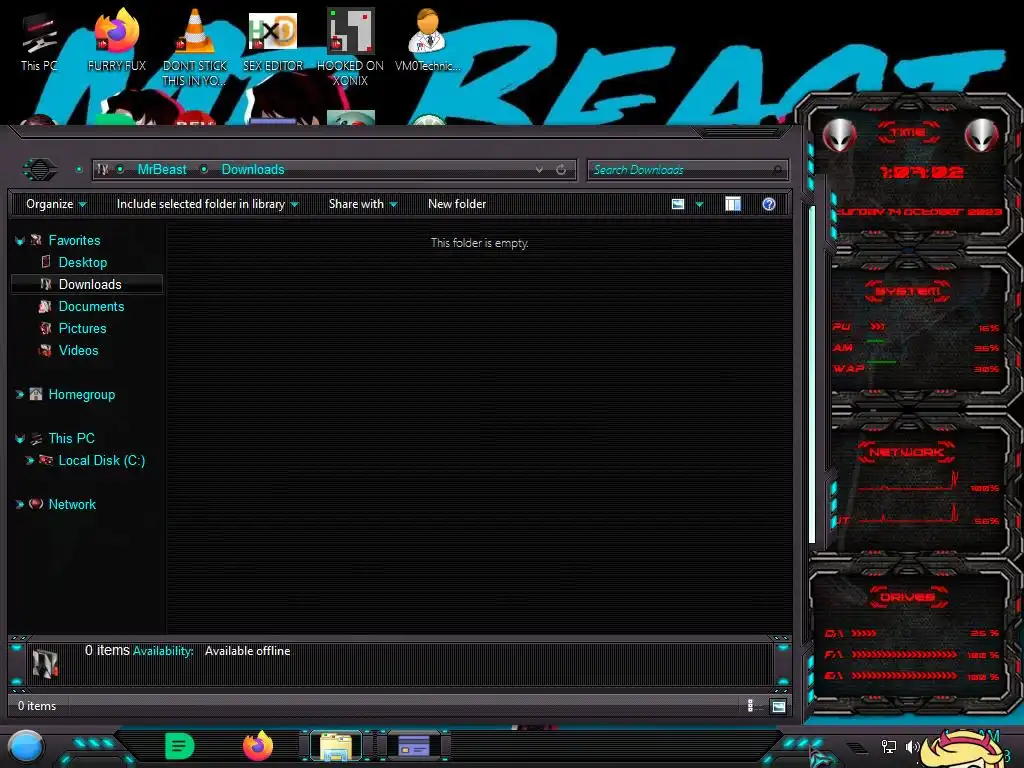
Task: Click the Windows Start orb
Action: pos(25,747)
